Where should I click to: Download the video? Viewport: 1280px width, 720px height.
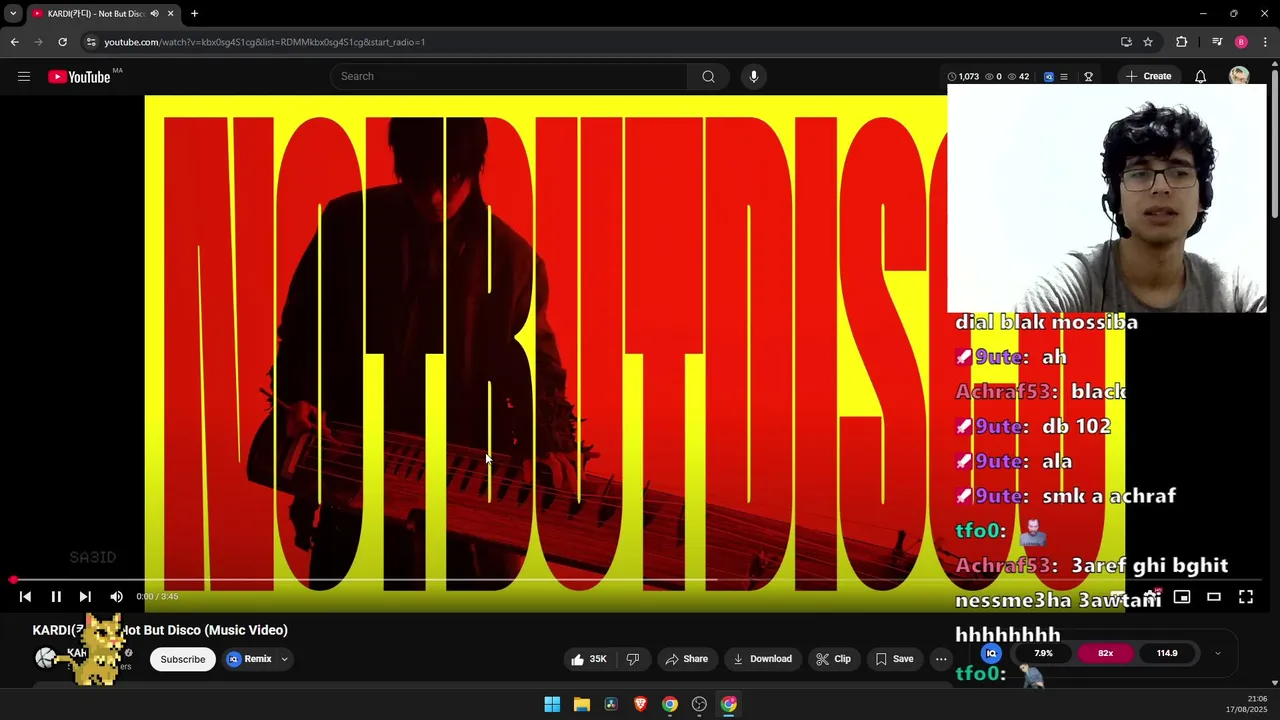tap(762, 659)
